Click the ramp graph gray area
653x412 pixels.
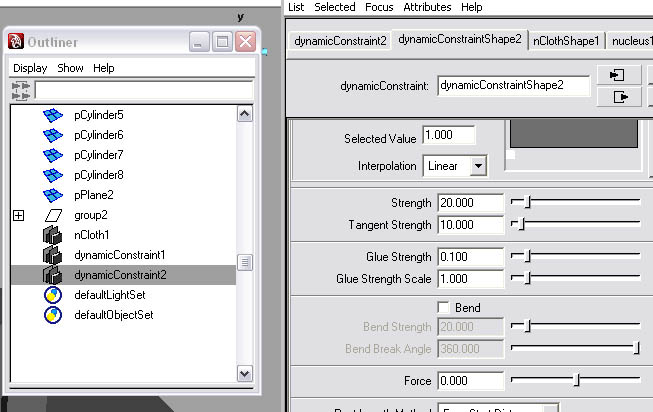[x=574, y=133]
